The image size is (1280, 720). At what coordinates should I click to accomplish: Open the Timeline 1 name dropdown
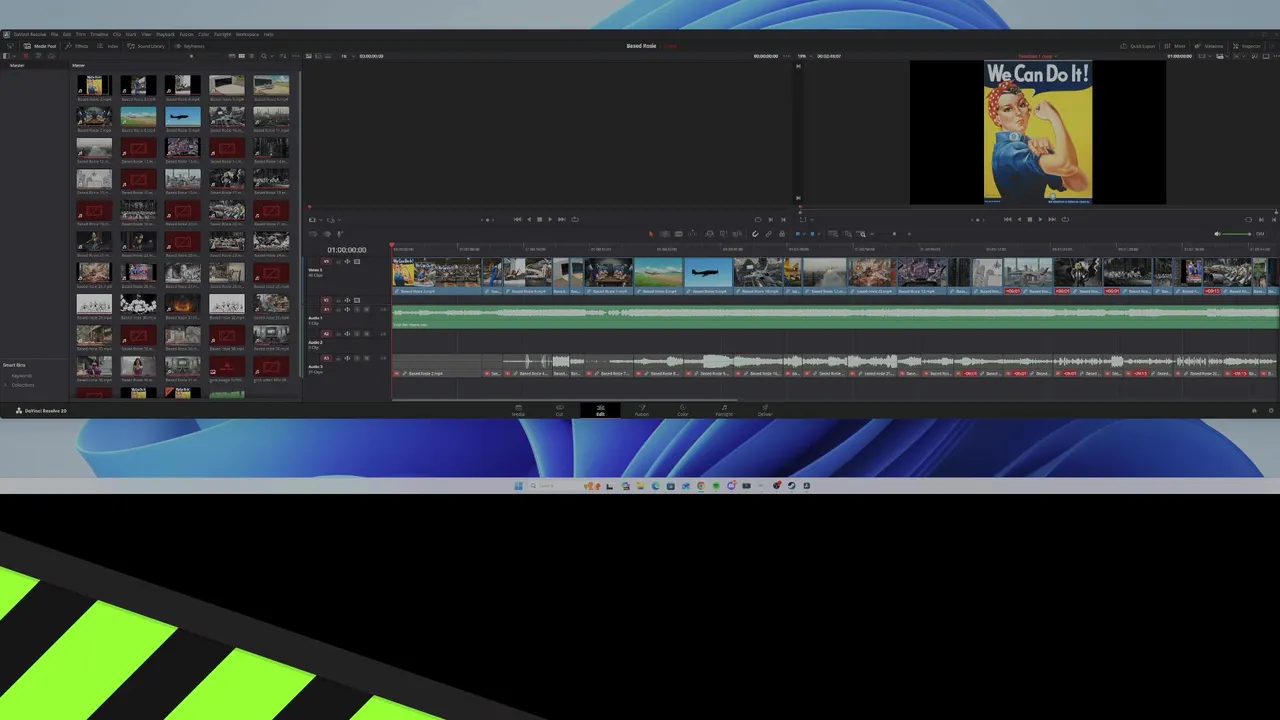coord(1038,56)
